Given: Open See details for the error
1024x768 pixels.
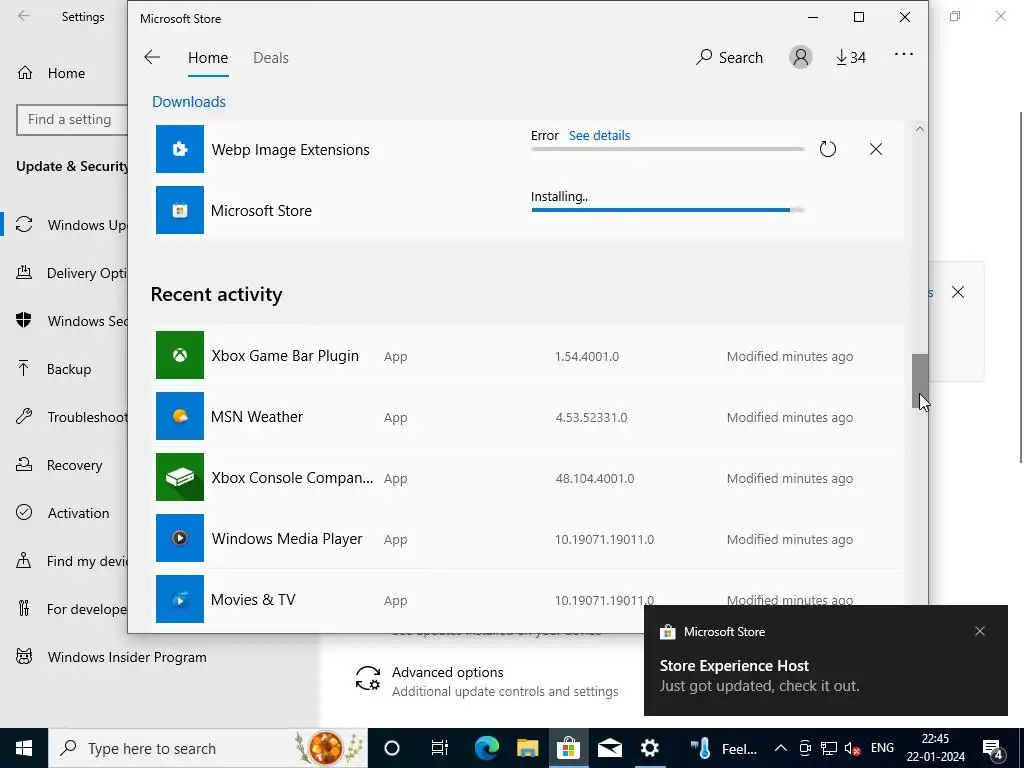Looking at the screenshot, I should point(599,135).
